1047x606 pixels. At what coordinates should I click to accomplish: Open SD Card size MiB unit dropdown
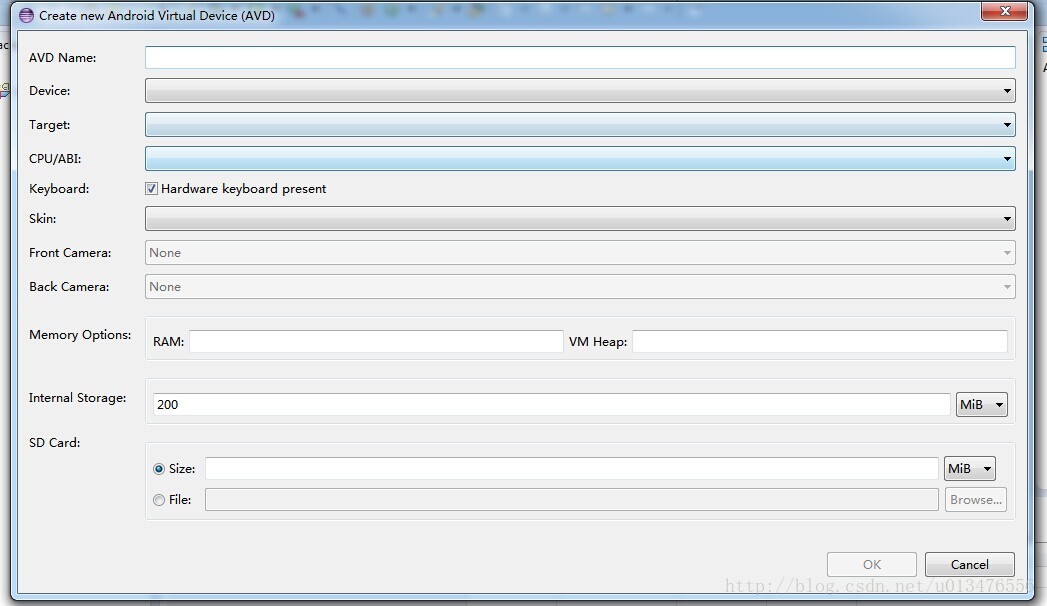click(x=970, y=469)
